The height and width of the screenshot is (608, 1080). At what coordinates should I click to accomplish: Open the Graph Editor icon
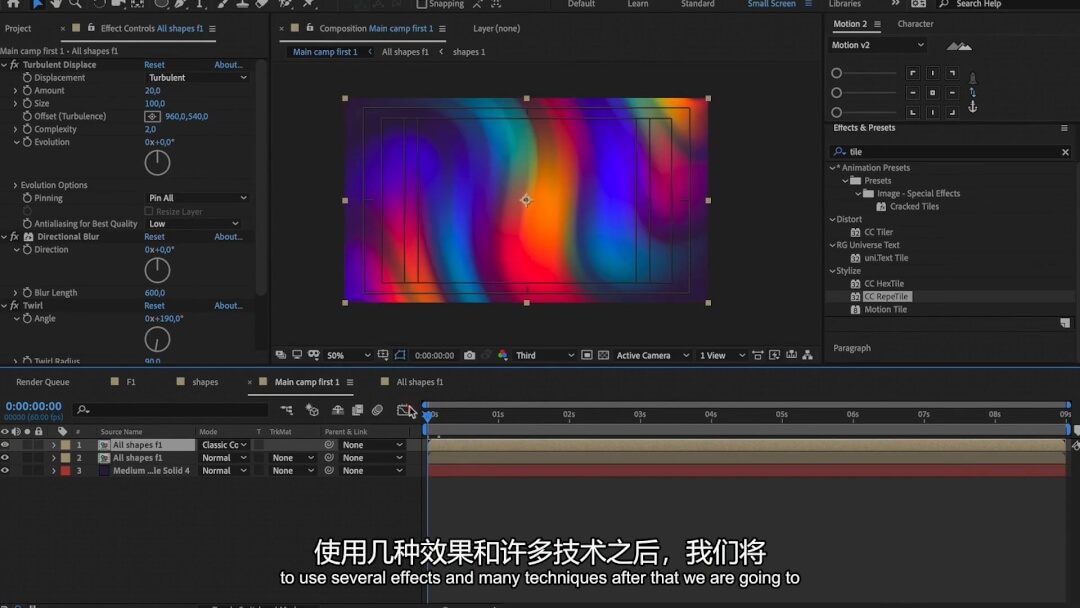click(x=404, y=410)
